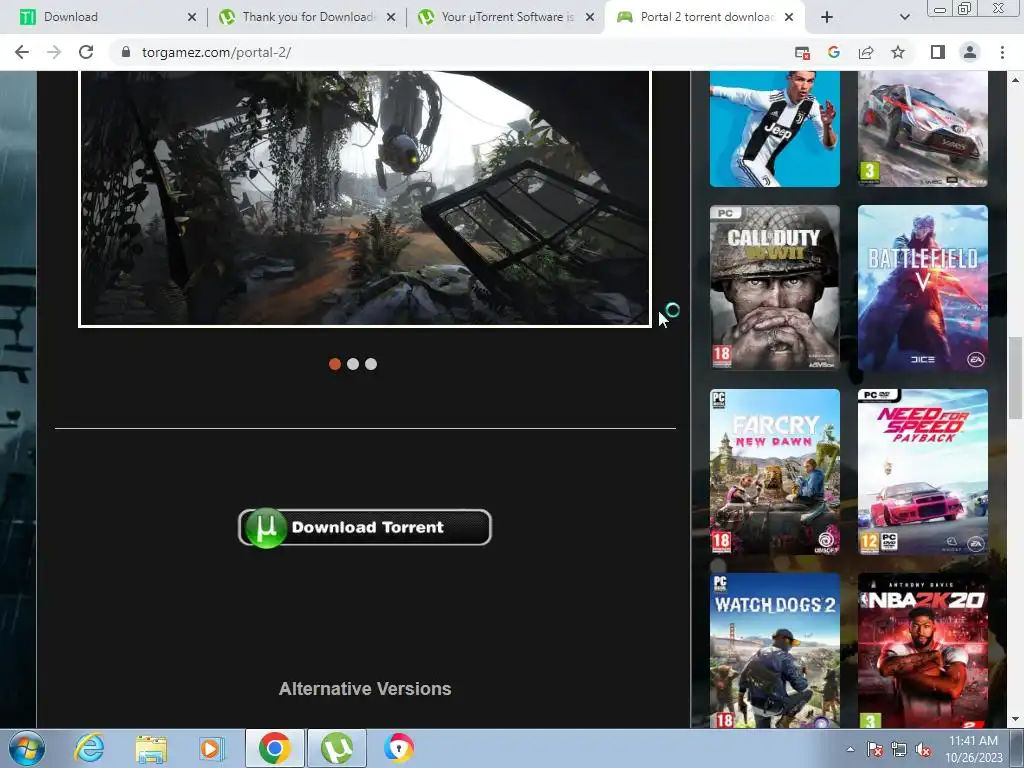
Task: Open the Call of Duty WWII cover
Action: pos(775,288)
